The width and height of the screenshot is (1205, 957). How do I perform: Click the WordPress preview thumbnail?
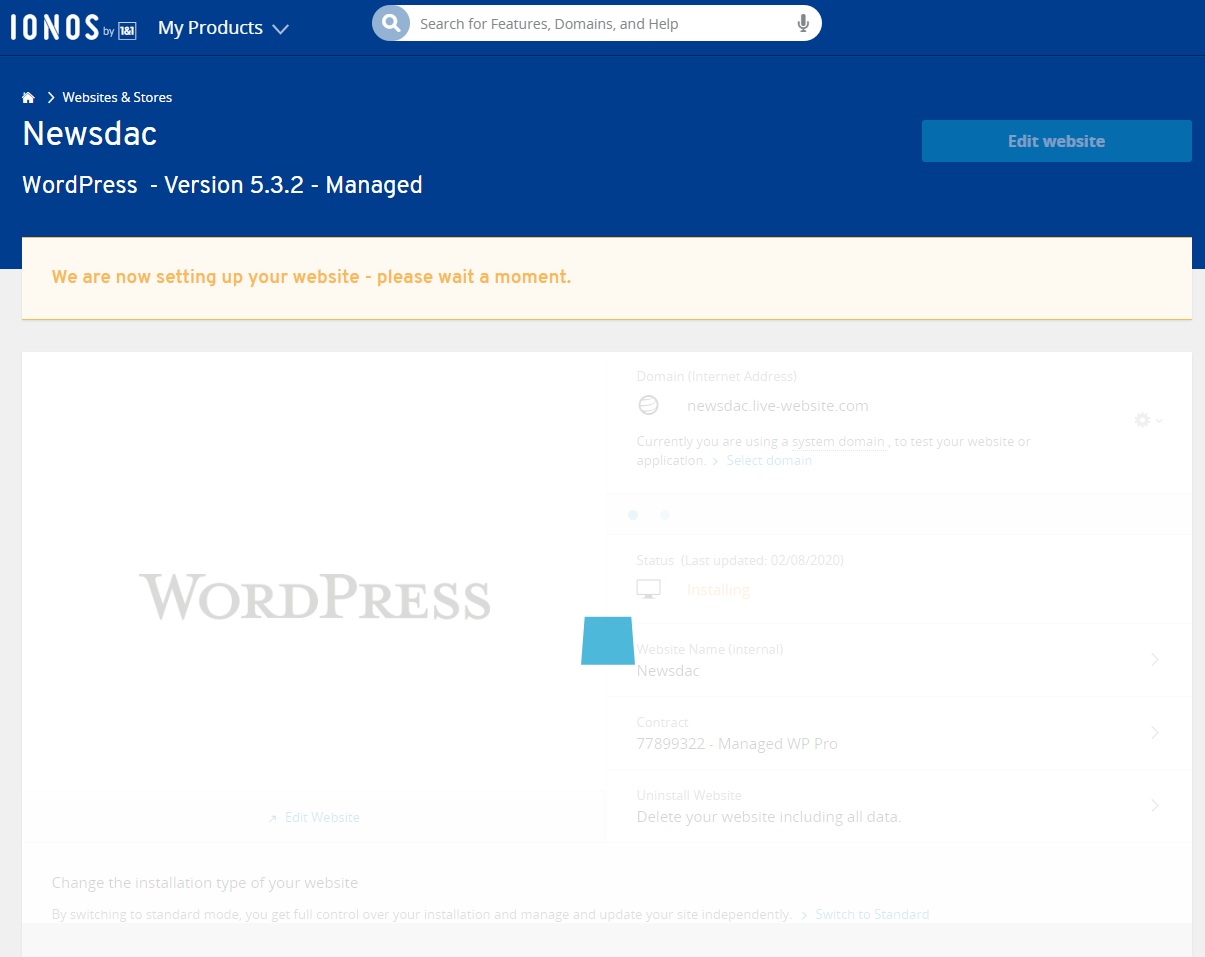(x=314, y=596)
